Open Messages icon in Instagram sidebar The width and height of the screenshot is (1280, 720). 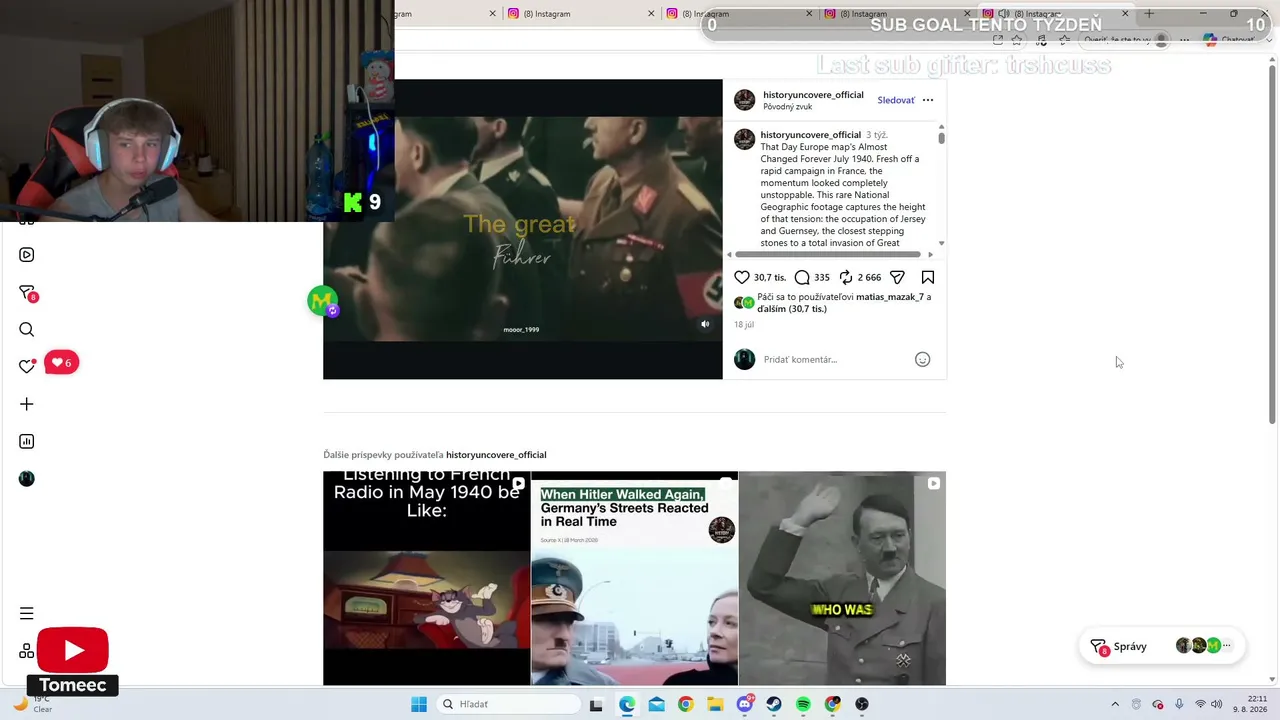click(27, 293)
